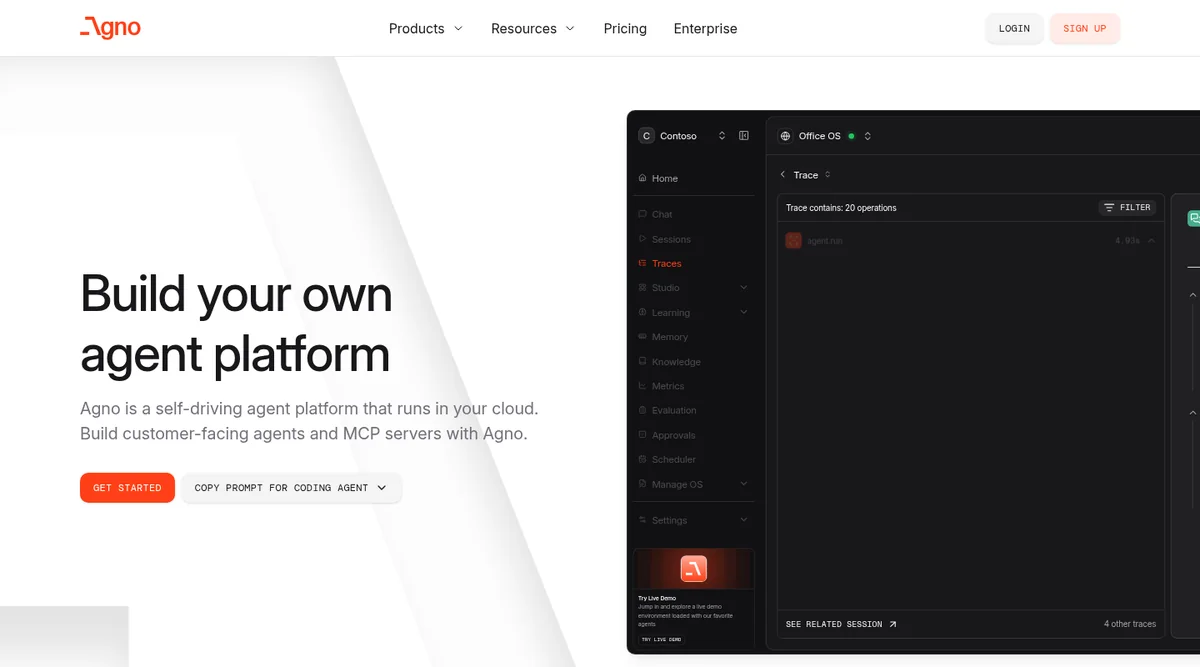Collapse the agent.run row chevron

(1151, 241)
